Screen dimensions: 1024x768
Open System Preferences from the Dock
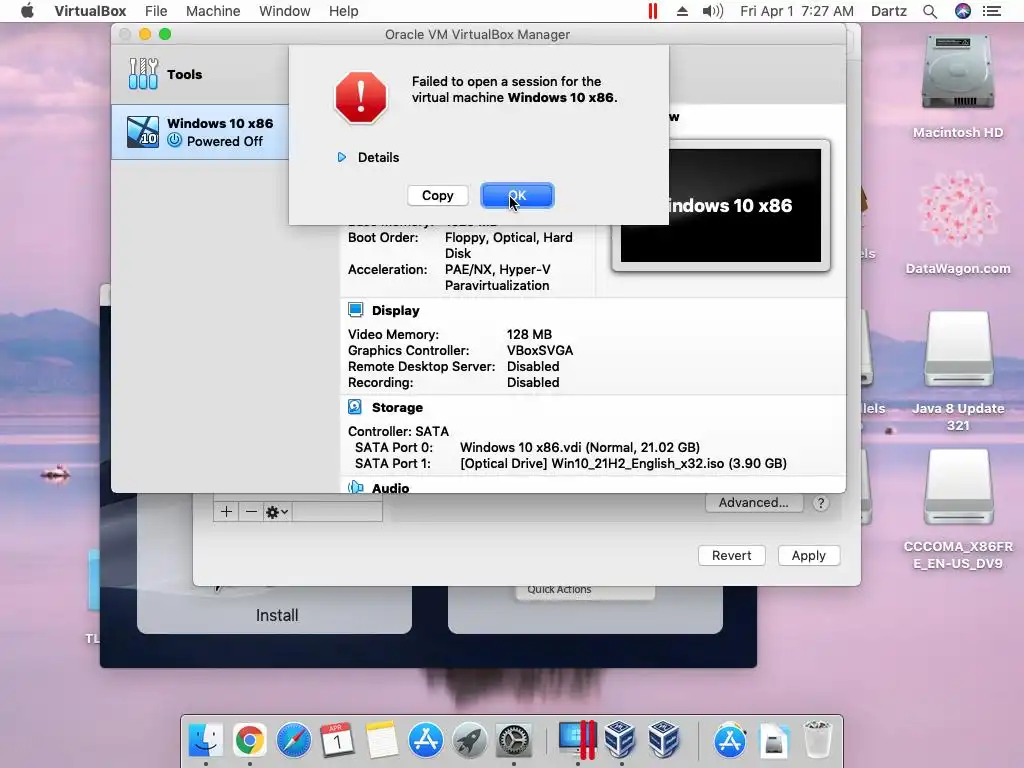tap(514, 740)
